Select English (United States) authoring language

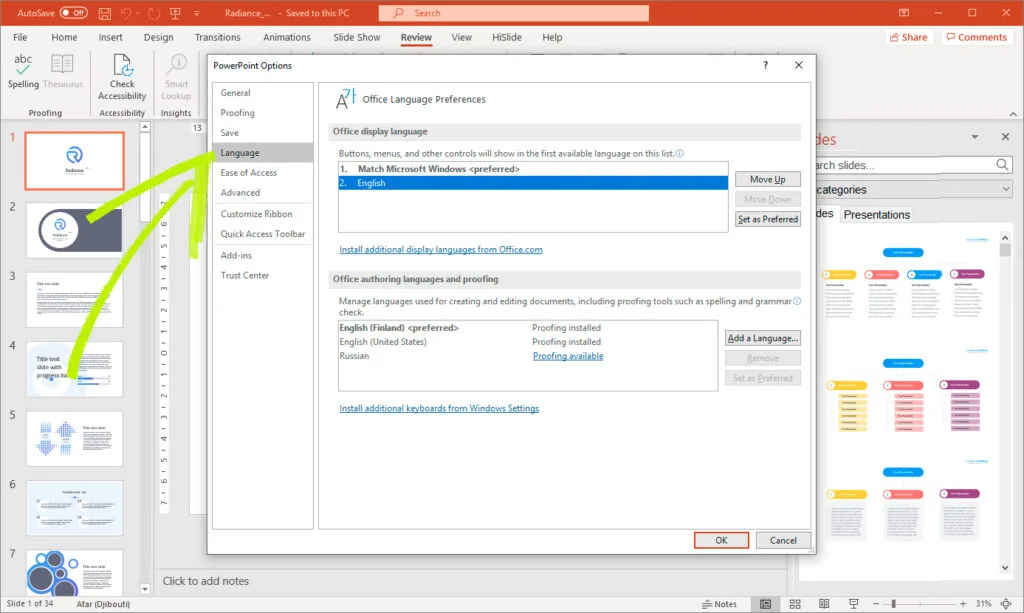pyautogui.click(x=528, y=341)
